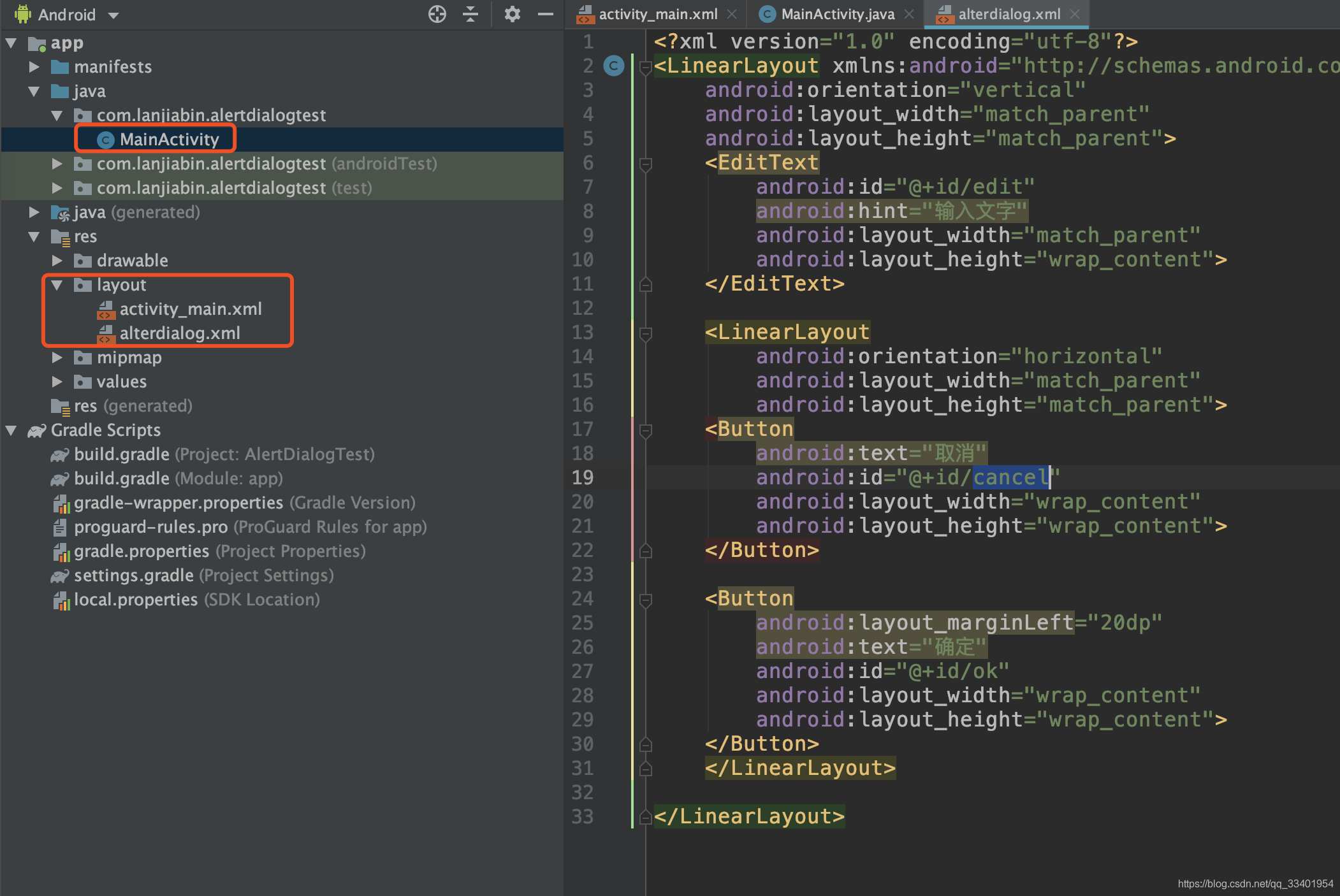This screenshot has width=1340, height=896.
Task: Collapse the layout folder
Action: coord(57,285)
